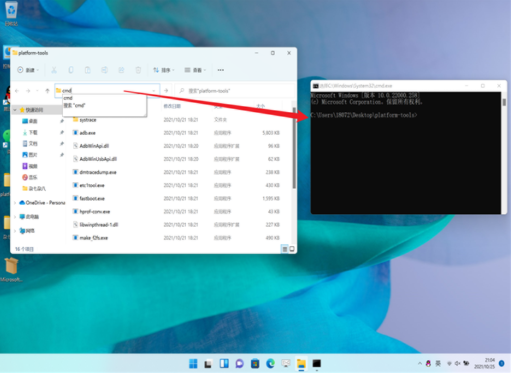This screenshot has width=511, height=374.
Task: Launch Microsoft Edge from the taskbar
Action: click(x=270, y=363)
